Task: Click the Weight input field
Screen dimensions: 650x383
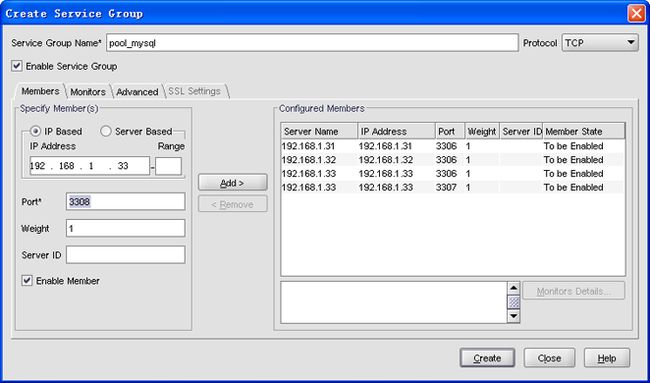Action: point(125,228)
